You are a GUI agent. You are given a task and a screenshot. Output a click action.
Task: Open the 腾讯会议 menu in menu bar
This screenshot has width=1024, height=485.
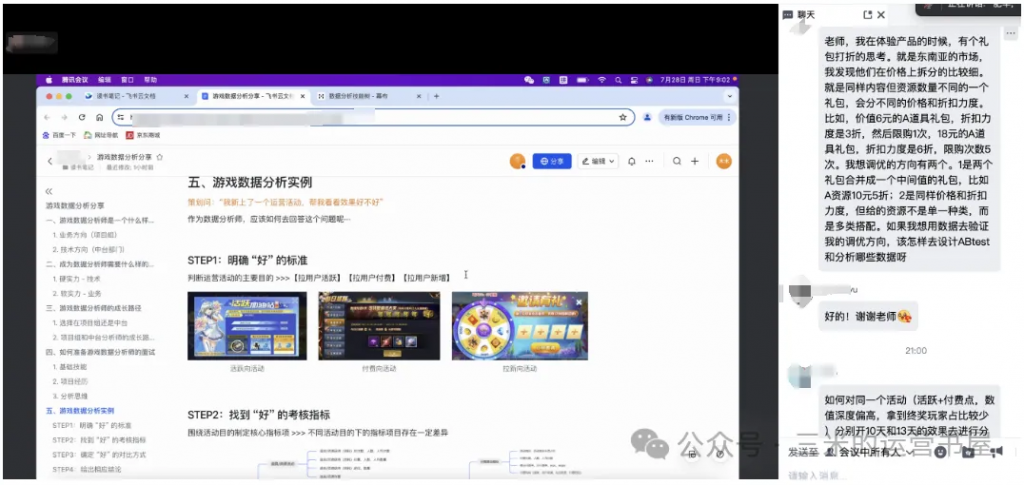(x=73, y=79)
